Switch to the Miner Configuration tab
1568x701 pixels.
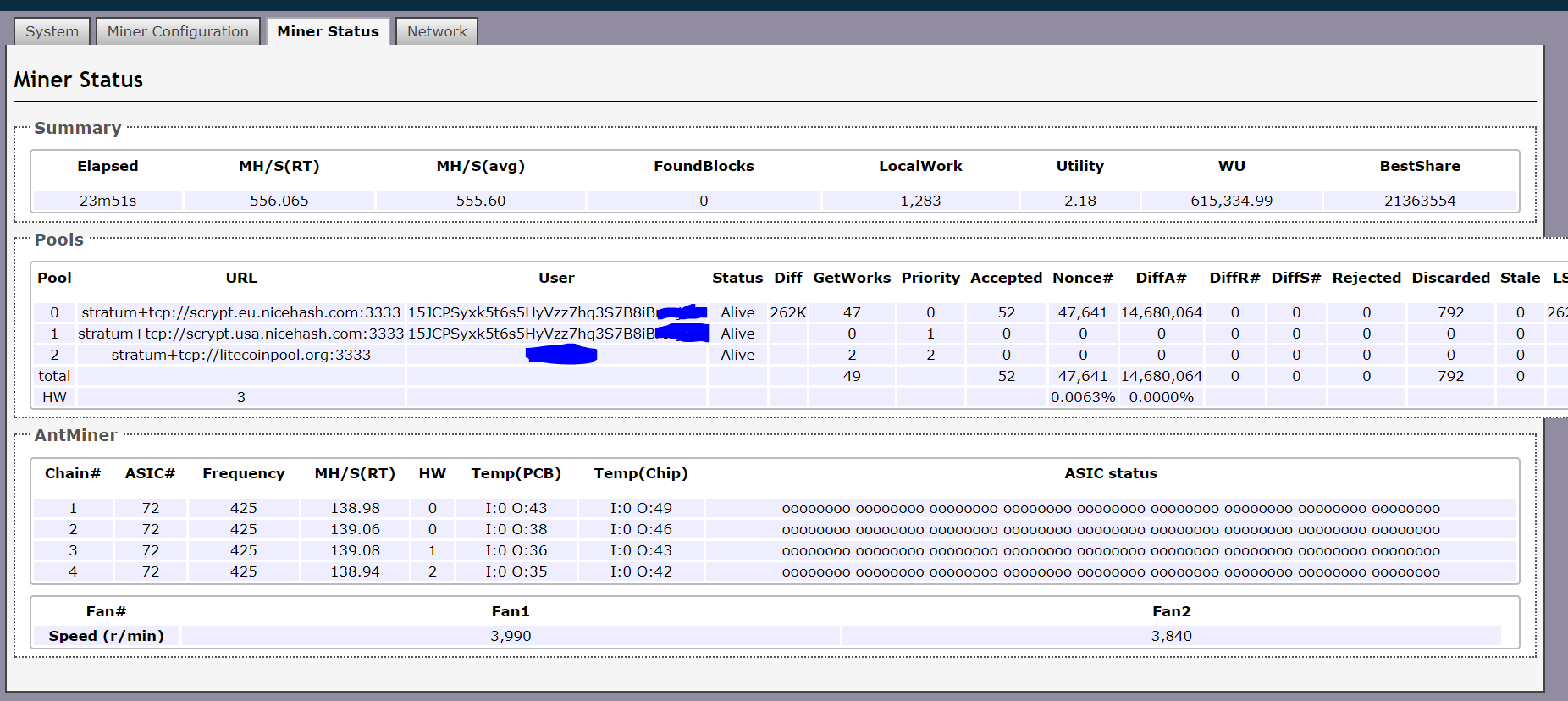178,31
